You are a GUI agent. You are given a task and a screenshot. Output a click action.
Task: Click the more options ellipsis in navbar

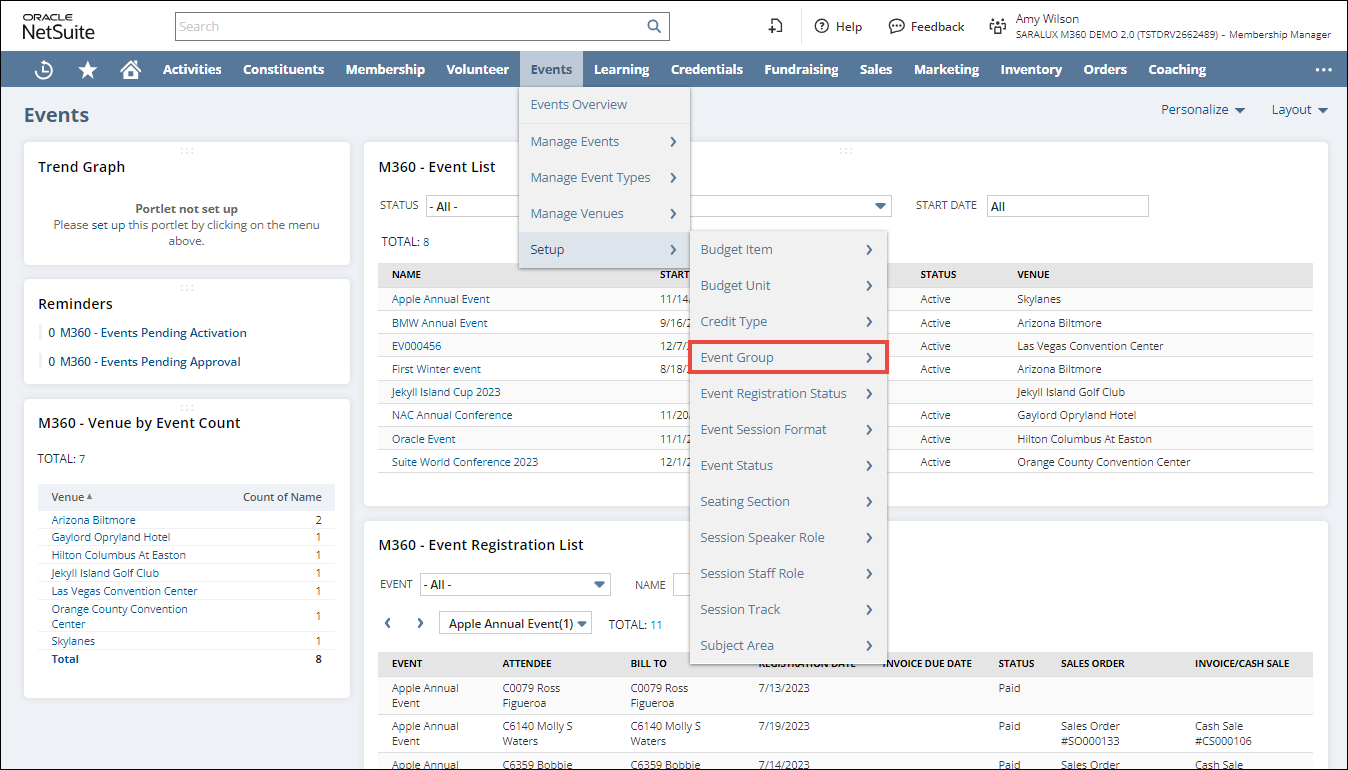pyautogui.click(x=1323, y=69)
